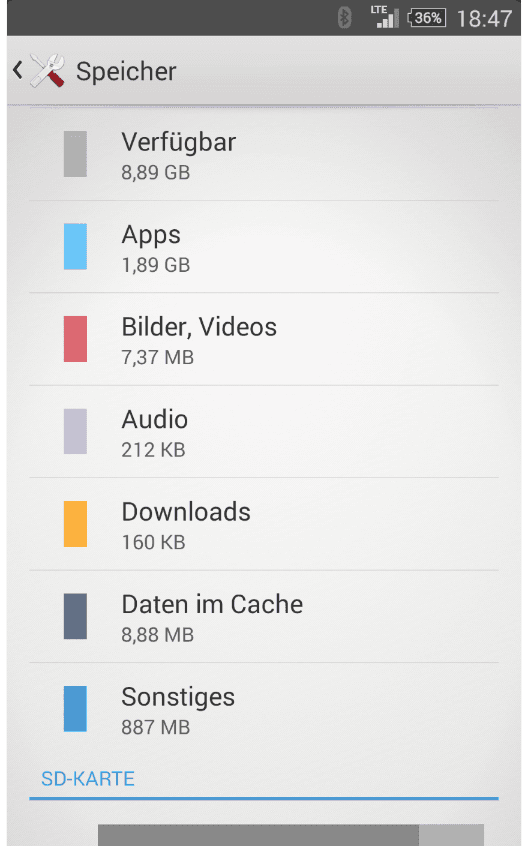
Task: Select the Audio storage entry
Action: click(x=264, y=432)
